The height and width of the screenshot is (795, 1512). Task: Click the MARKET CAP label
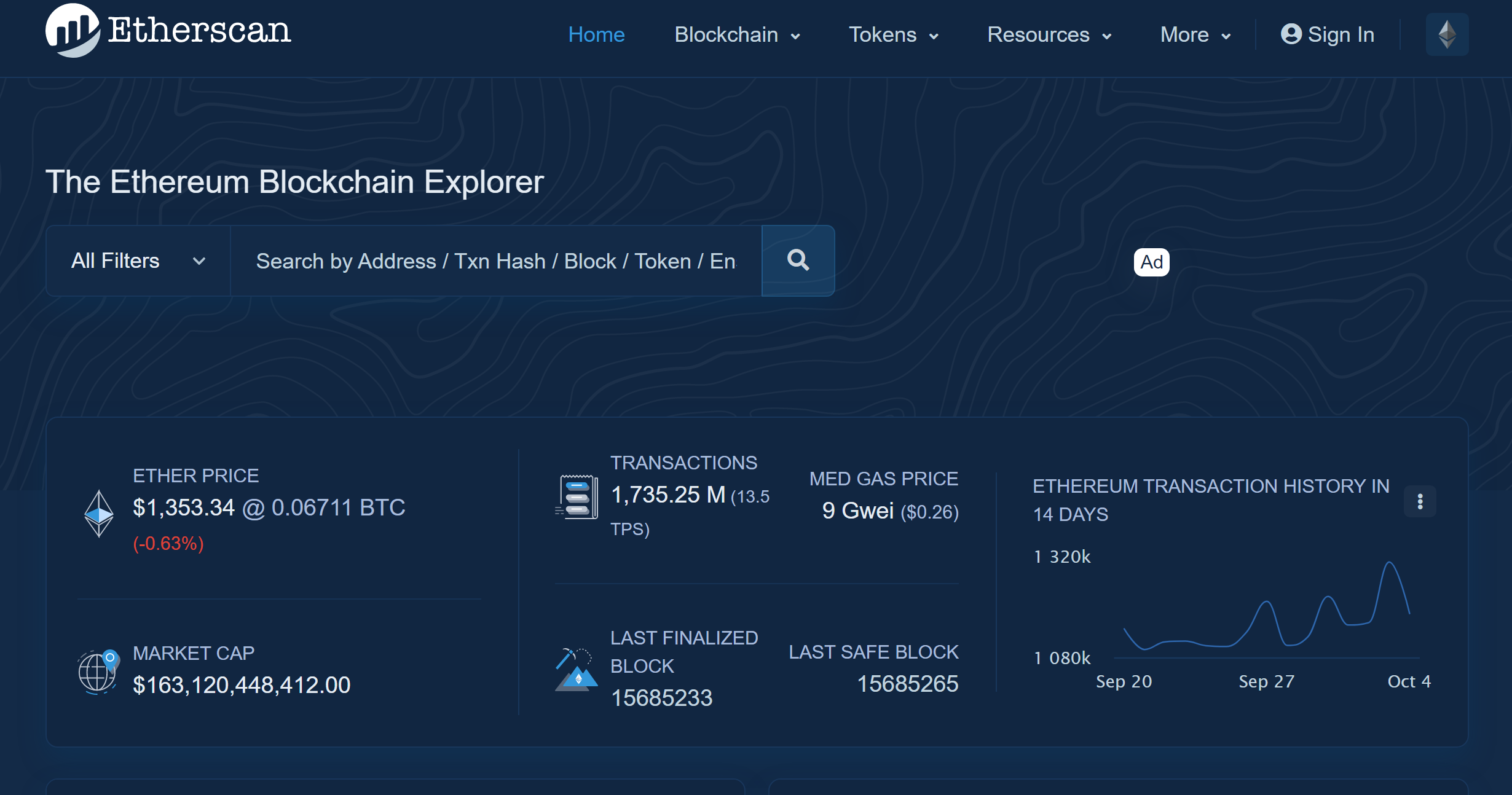coord(194,653)
